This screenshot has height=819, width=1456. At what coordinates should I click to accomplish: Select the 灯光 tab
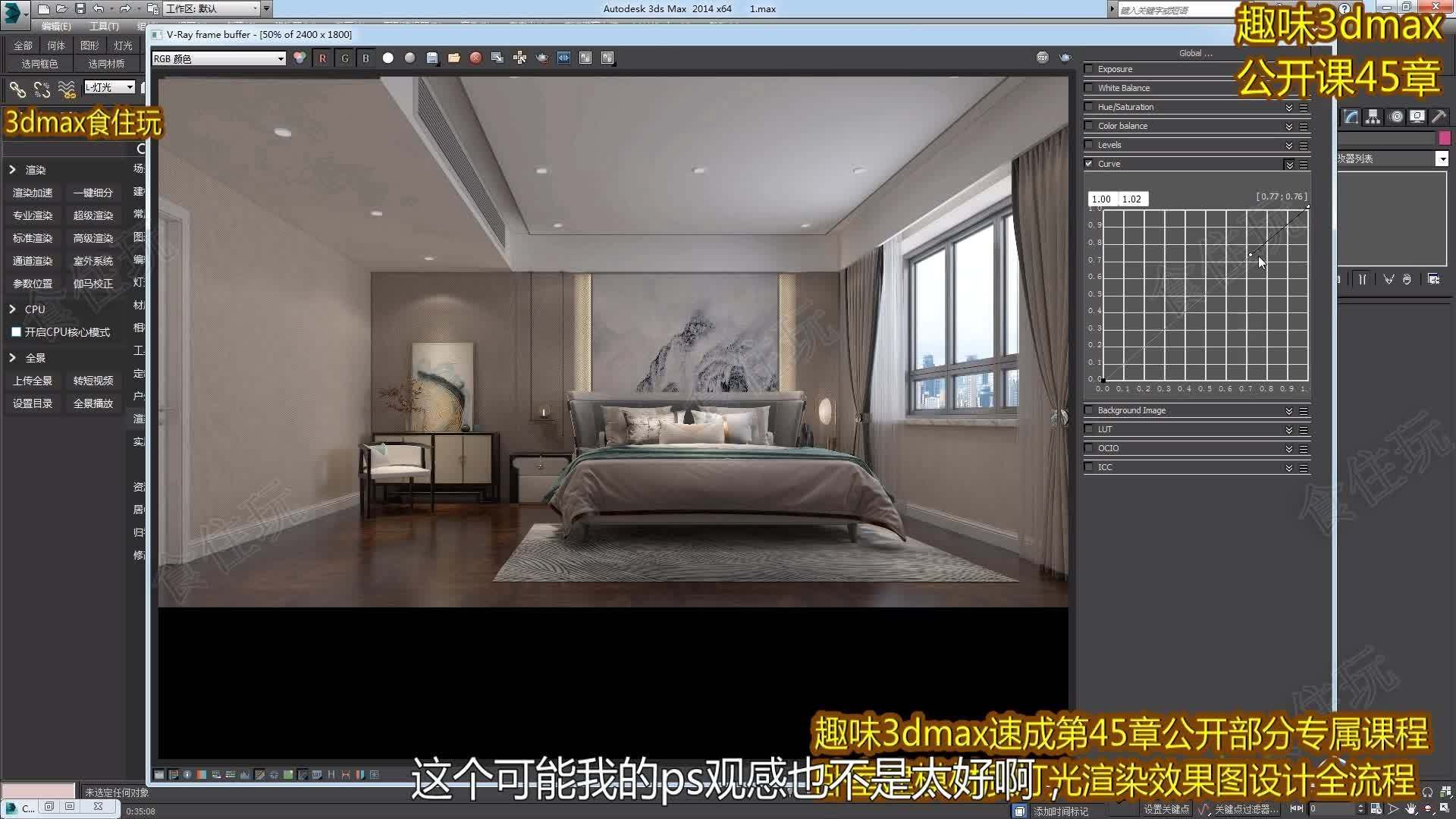point(122,45)
